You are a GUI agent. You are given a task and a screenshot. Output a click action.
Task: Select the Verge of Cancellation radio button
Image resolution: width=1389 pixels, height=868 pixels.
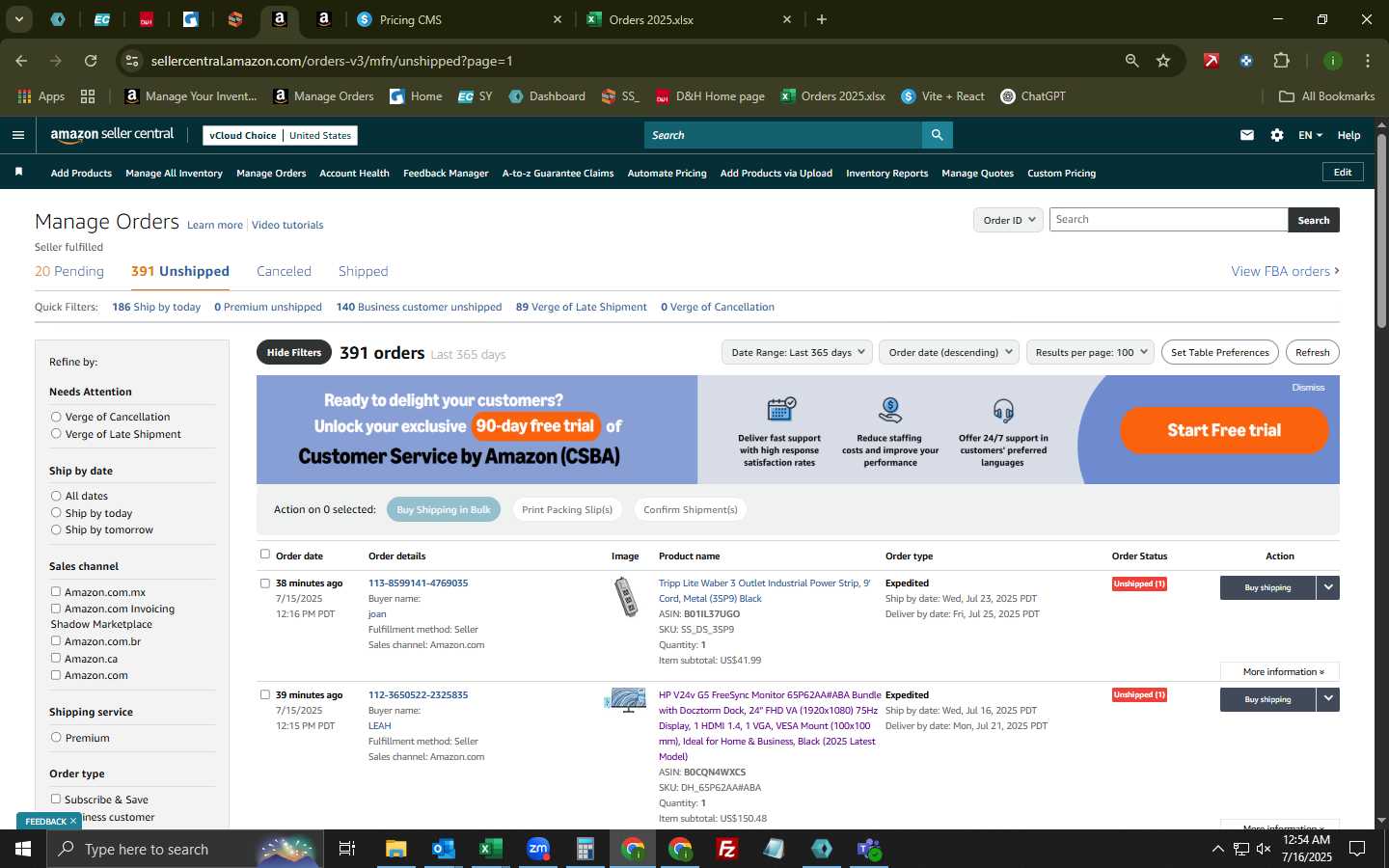pyautogui.click(x=56, y=417)
